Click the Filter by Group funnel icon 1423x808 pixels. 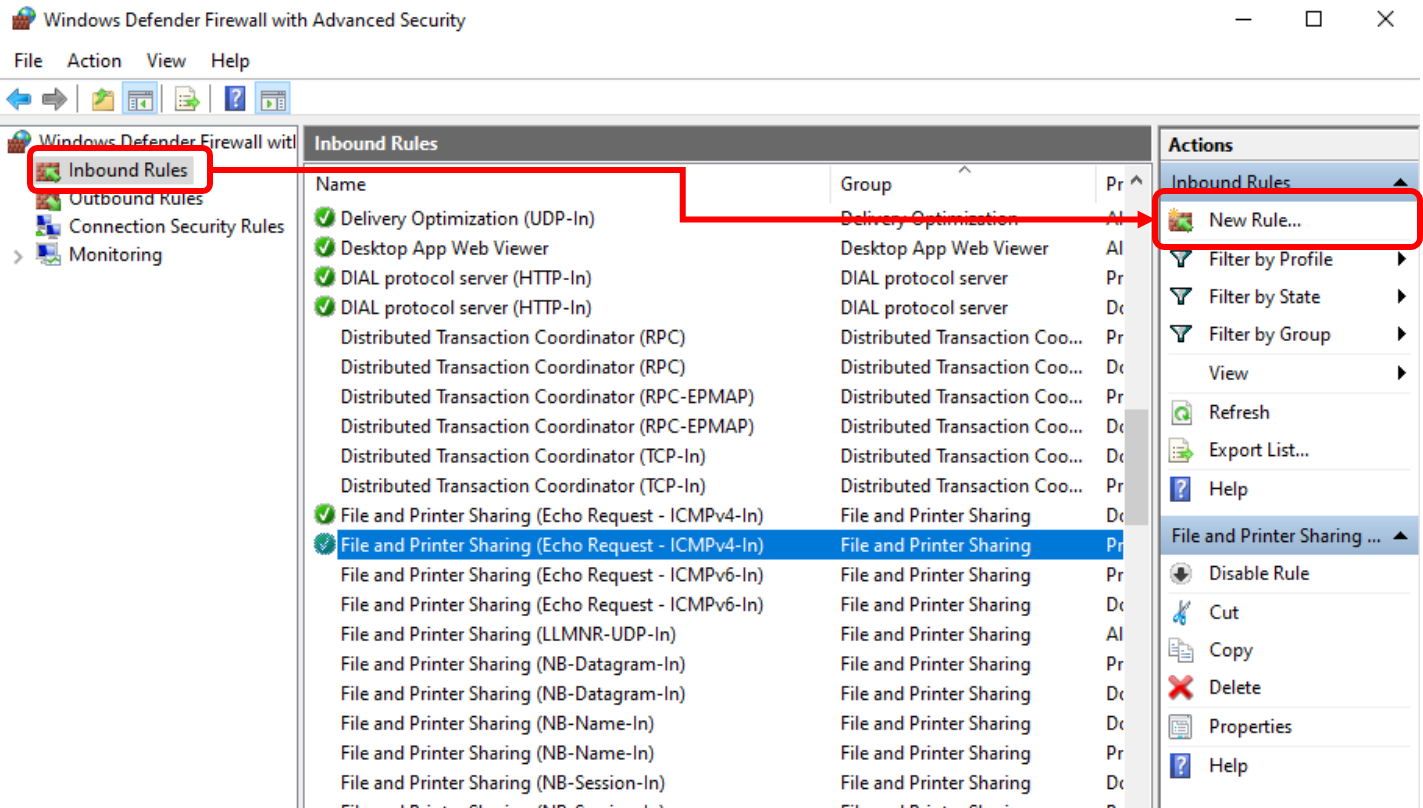pos(1181,334)
